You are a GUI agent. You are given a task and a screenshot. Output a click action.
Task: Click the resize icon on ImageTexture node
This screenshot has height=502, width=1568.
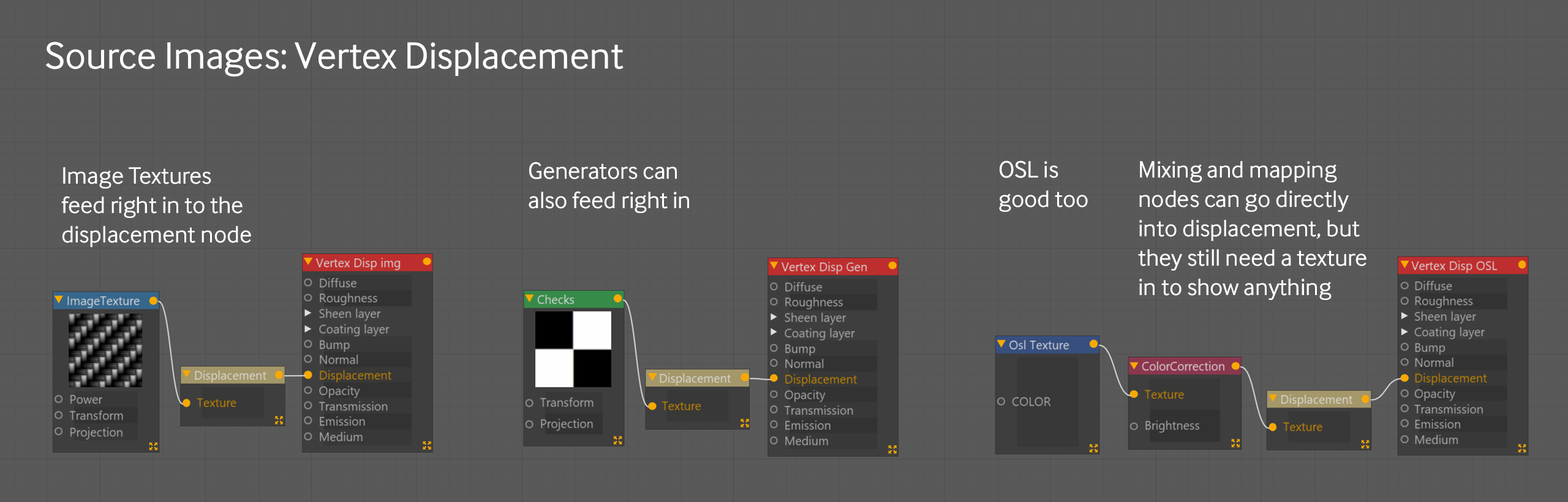coord(153,446)
